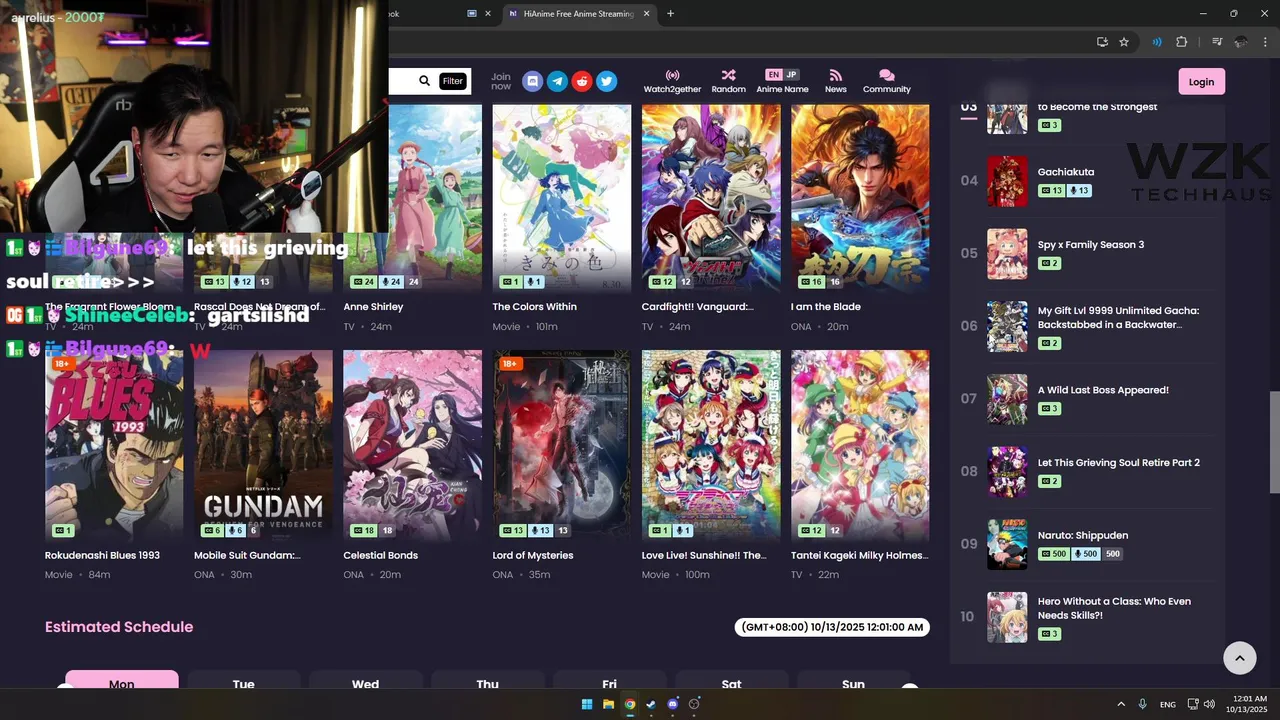Open File Explorer from taskbar
This screenshot has width=1280, height=720.
[608, 704]
